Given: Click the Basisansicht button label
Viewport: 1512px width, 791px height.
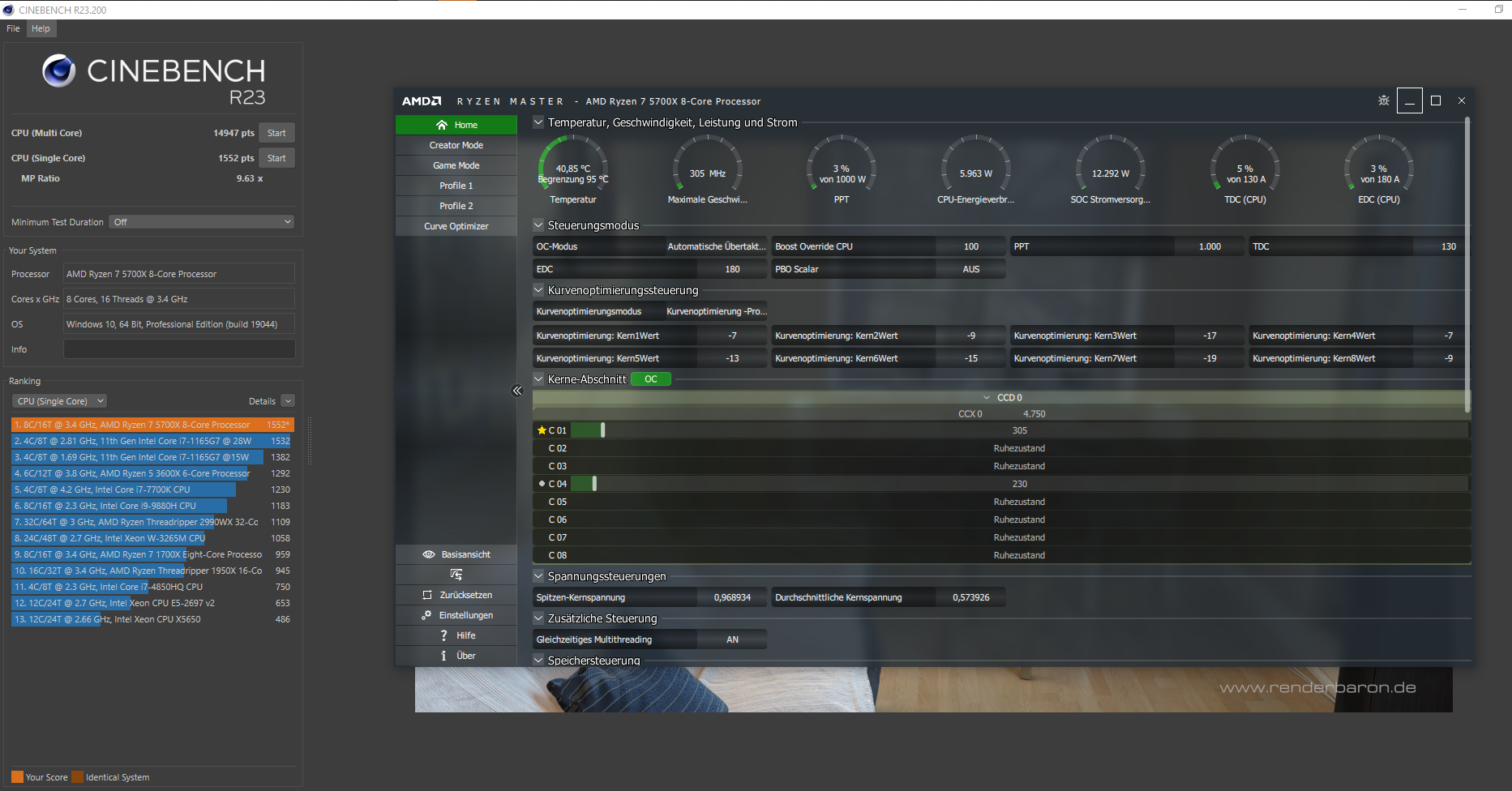Looking at the screenshot, I should [466, 554].
